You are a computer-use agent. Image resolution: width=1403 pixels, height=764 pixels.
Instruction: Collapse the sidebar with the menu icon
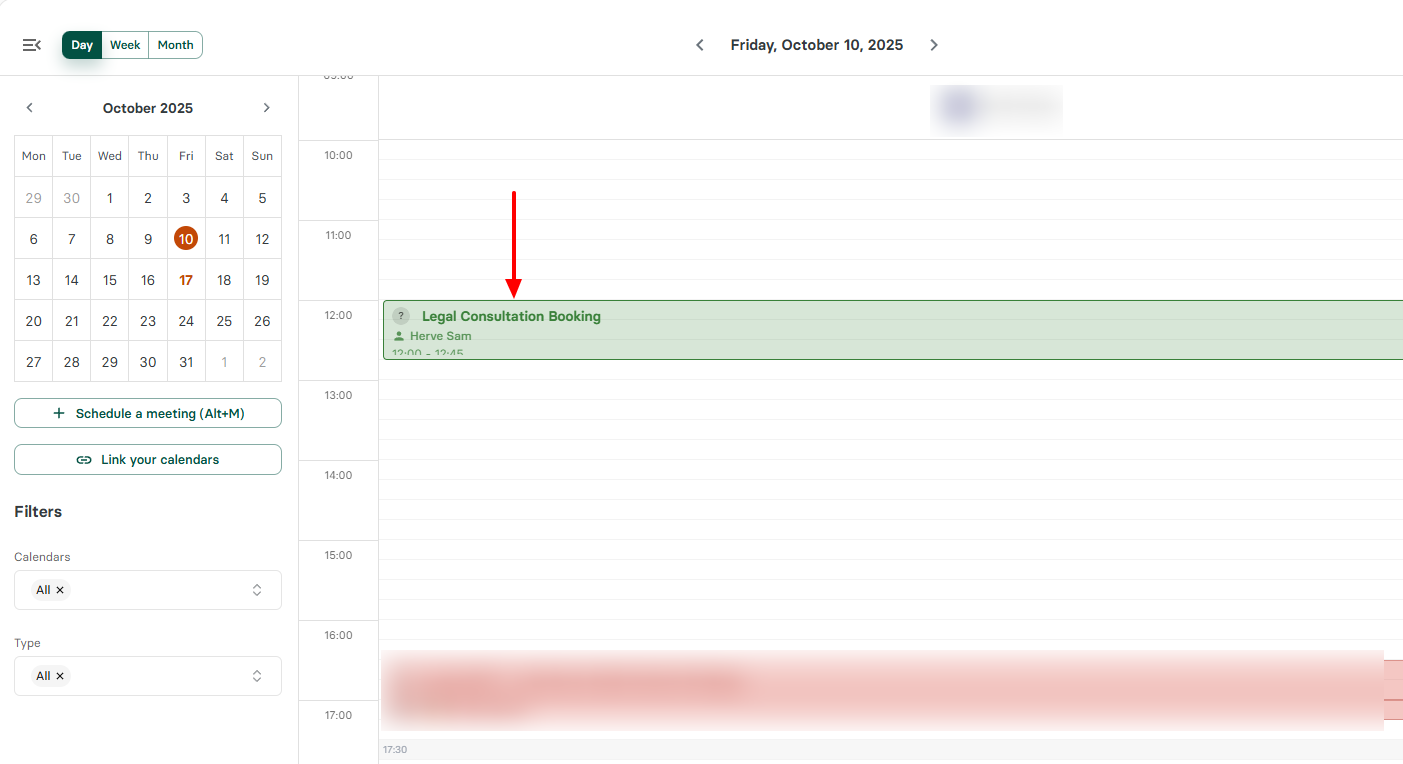[31, 45]
